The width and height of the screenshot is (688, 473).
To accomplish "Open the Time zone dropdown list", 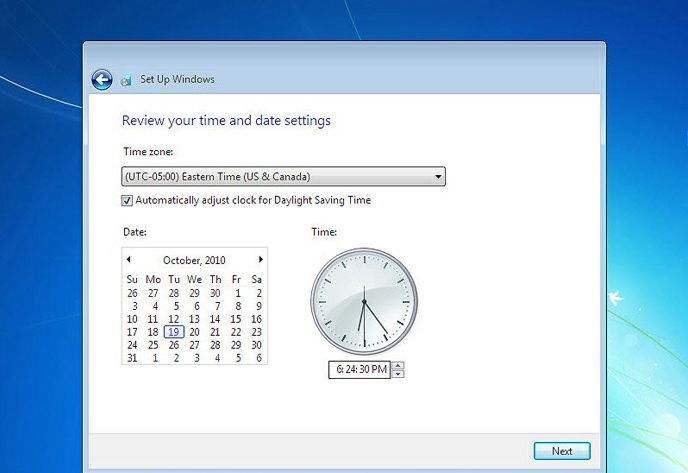I will point(283,176).
